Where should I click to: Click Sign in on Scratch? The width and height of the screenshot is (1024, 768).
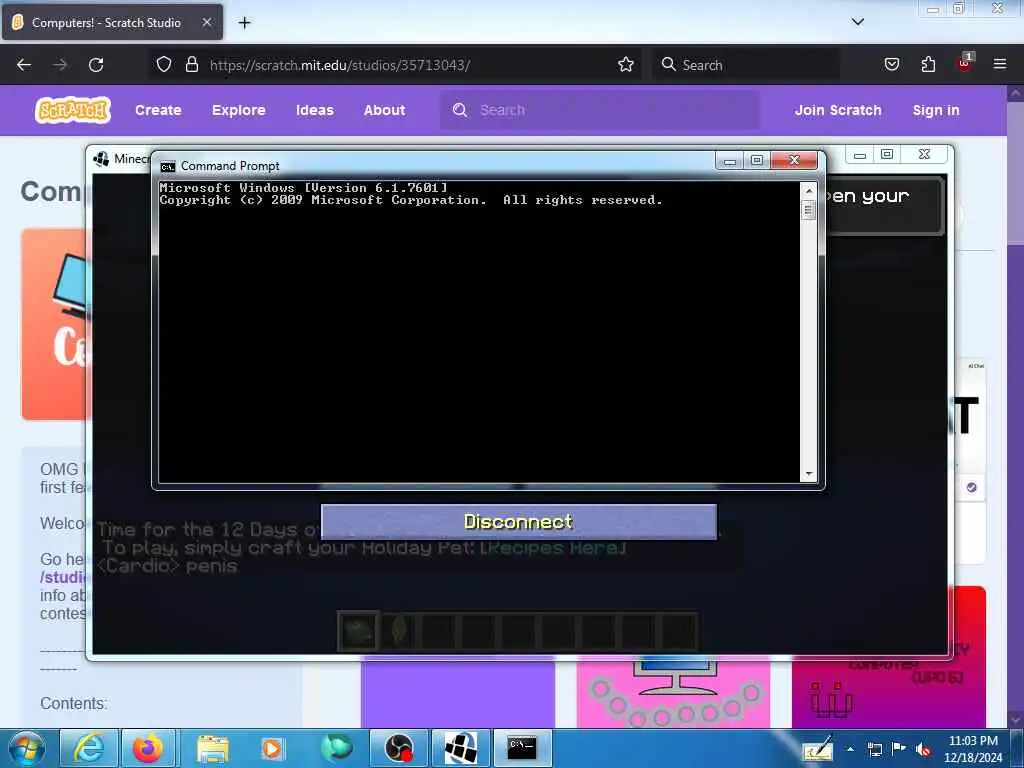936,110
